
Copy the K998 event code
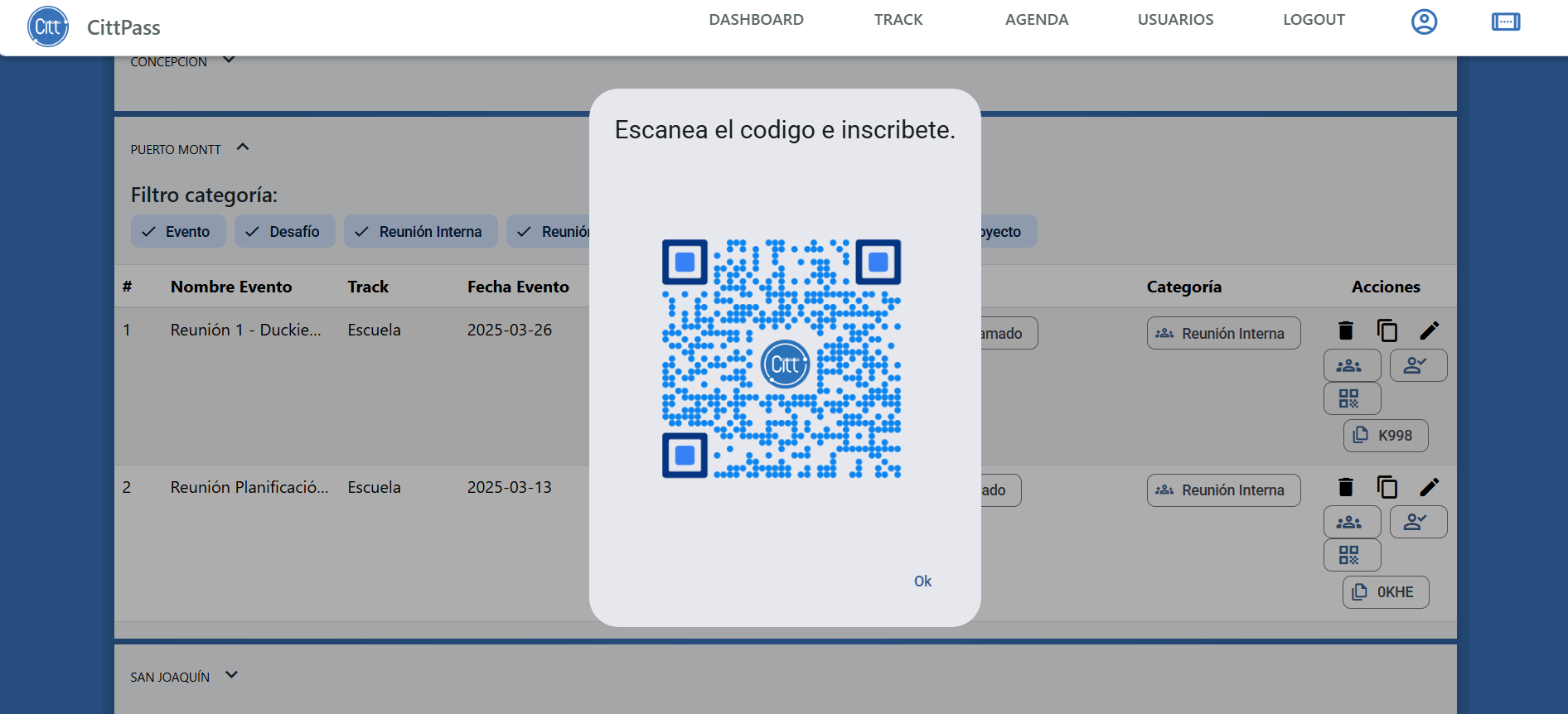(1386, 436)
